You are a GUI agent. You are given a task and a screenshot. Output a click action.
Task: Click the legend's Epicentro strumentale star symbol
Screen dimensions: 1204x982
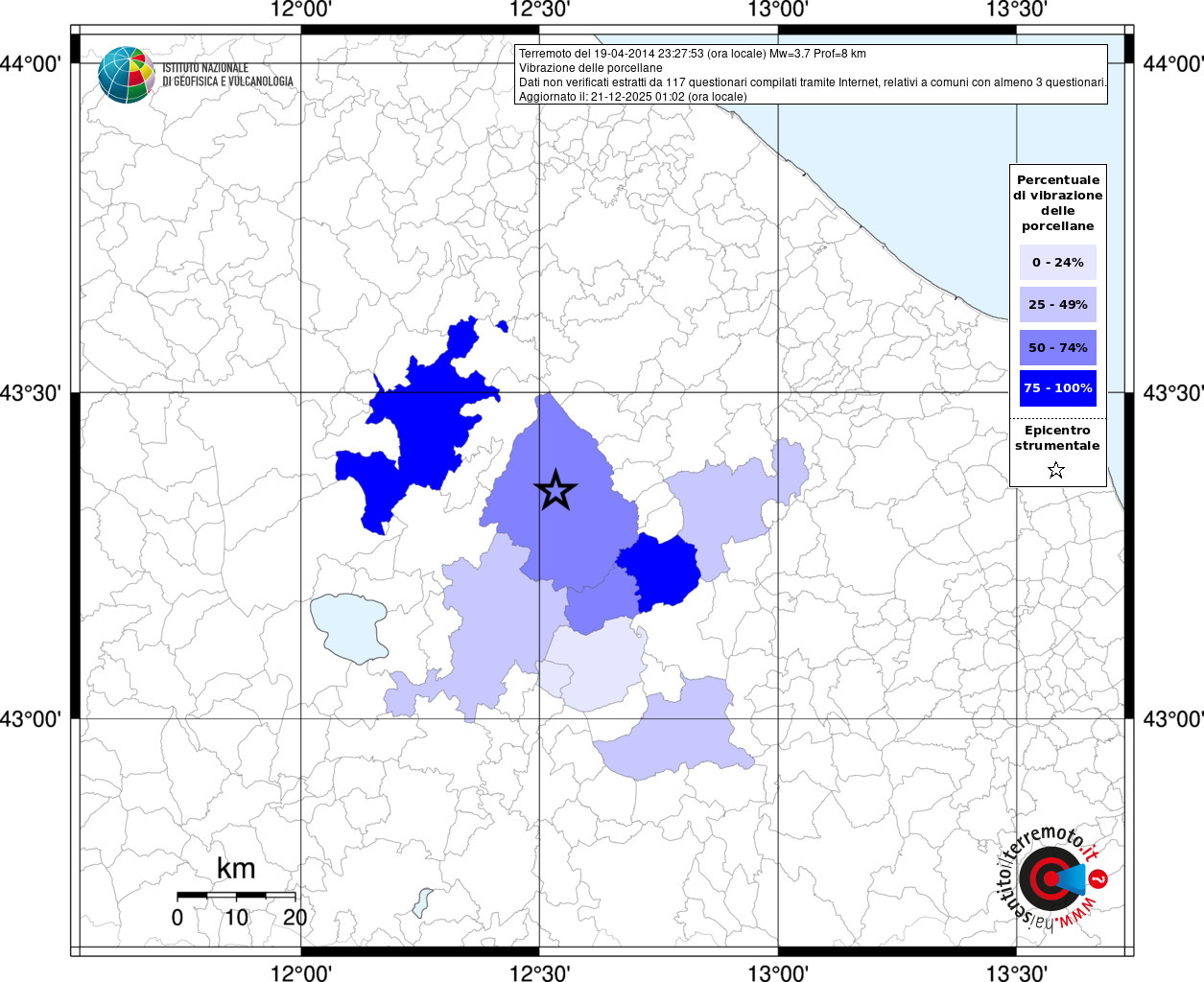(x=1056, y=470)
